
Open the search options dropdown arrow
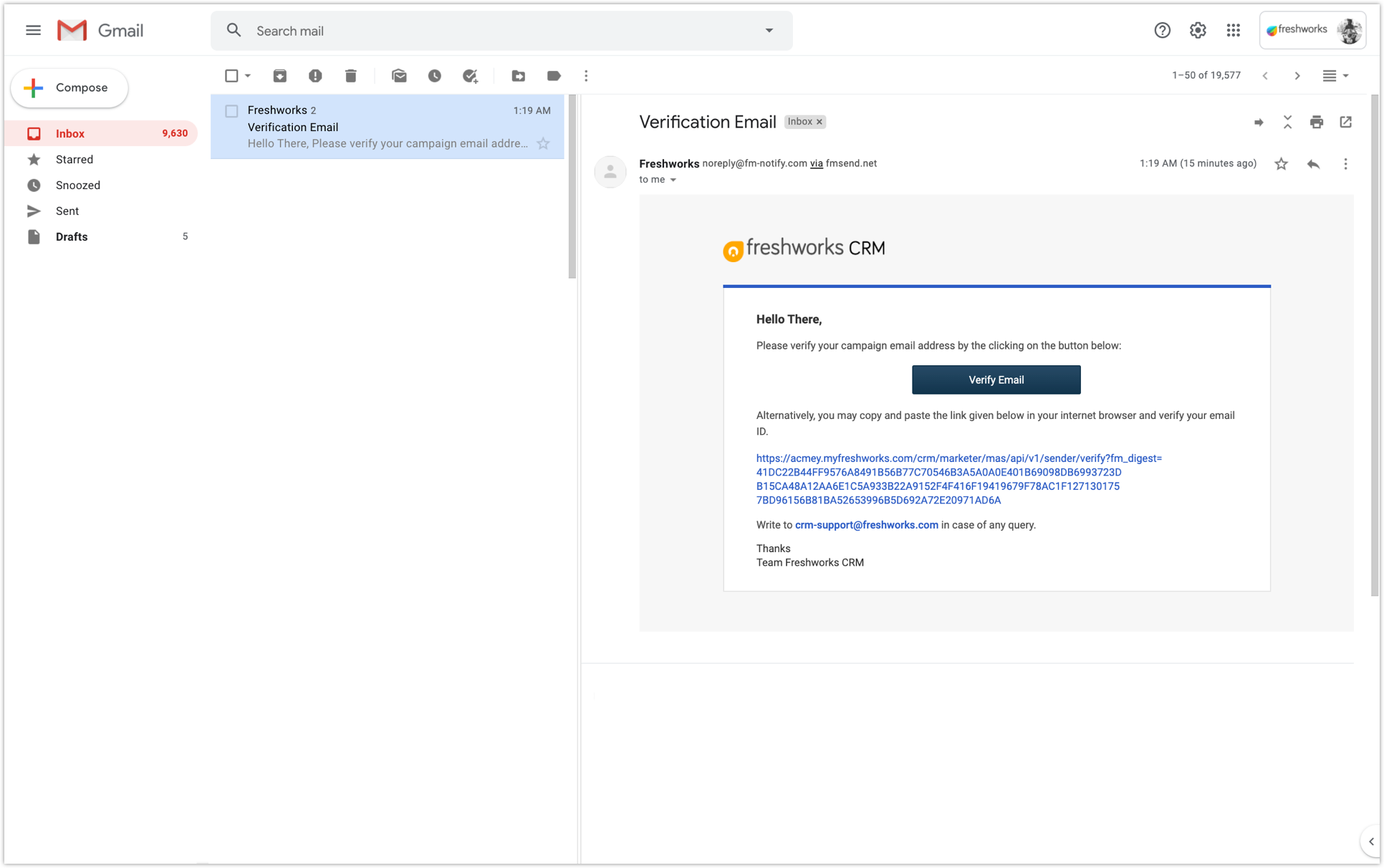[x=769, y=31]
